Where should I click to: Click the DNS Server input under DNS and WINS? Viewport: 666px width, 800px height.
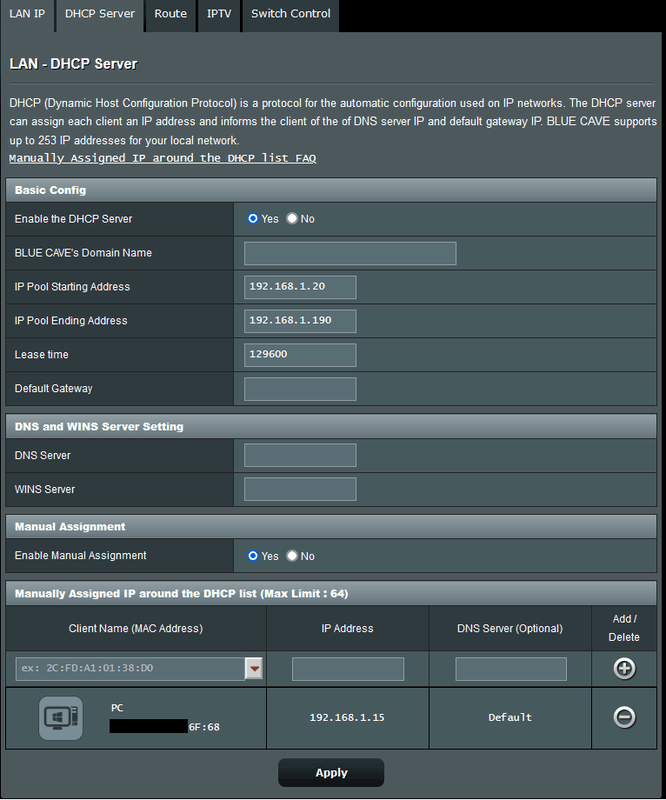[300, 455]
